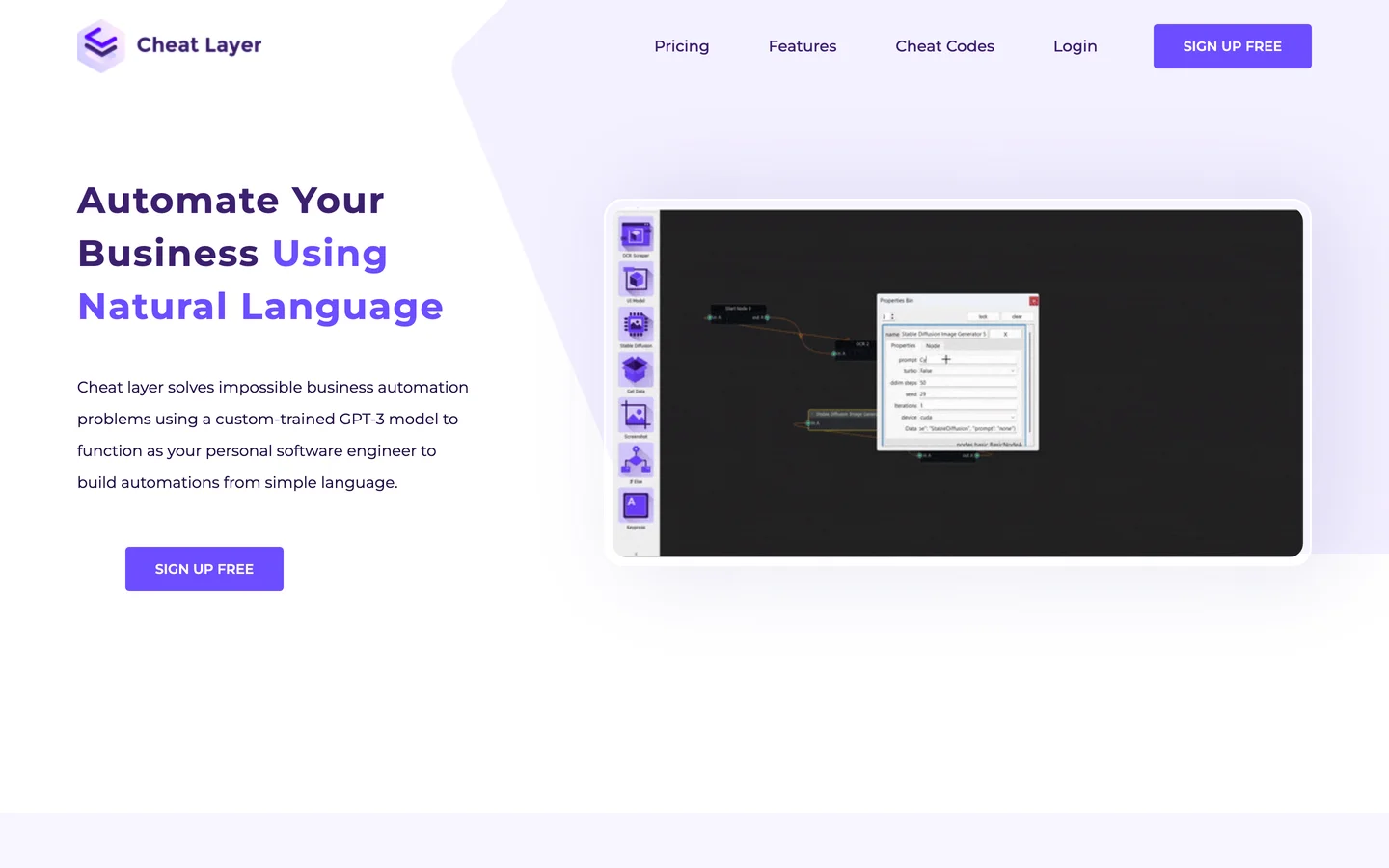Open the Login page
1389x868 pixels.
1076,46
